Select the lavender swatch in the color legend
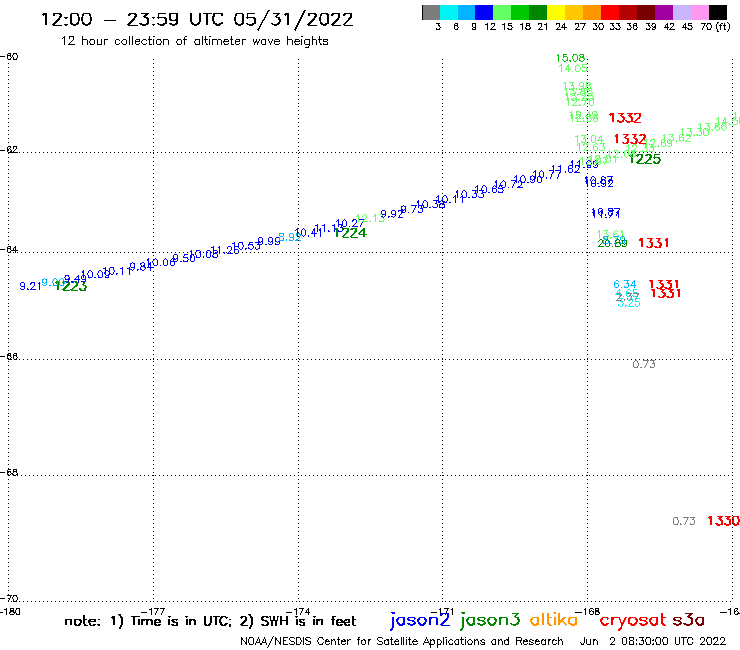The width and height of the screenshot is (740, 650). (681, 12)
